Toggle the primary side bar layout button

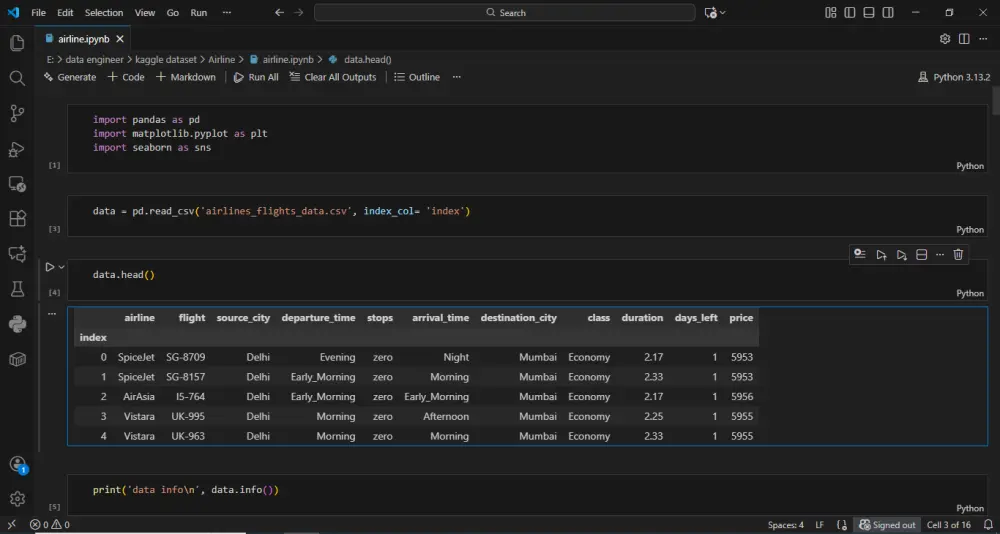tap(849, 13)
